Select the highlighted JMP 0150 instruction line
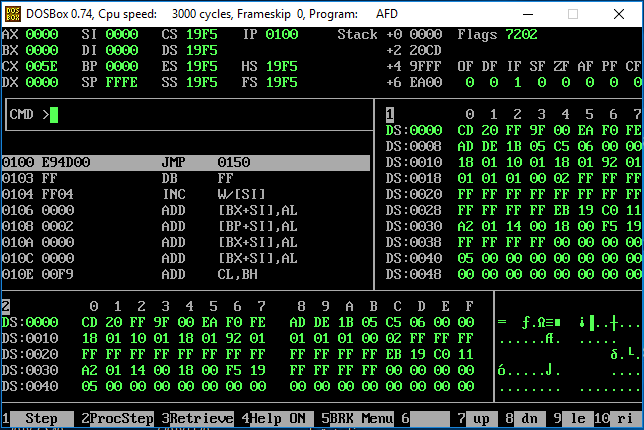Image resolution: width=644 pixels, height=430 pixels. [185, 162]
